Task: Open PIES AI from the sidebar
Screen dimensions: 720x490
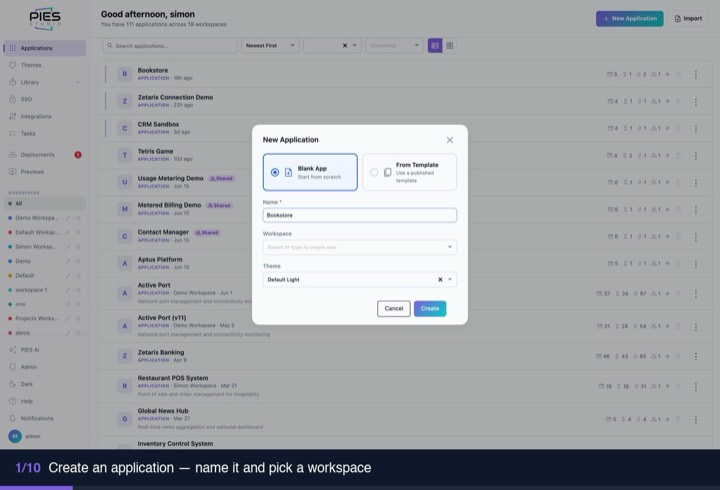Action: [x=45, y=350]
